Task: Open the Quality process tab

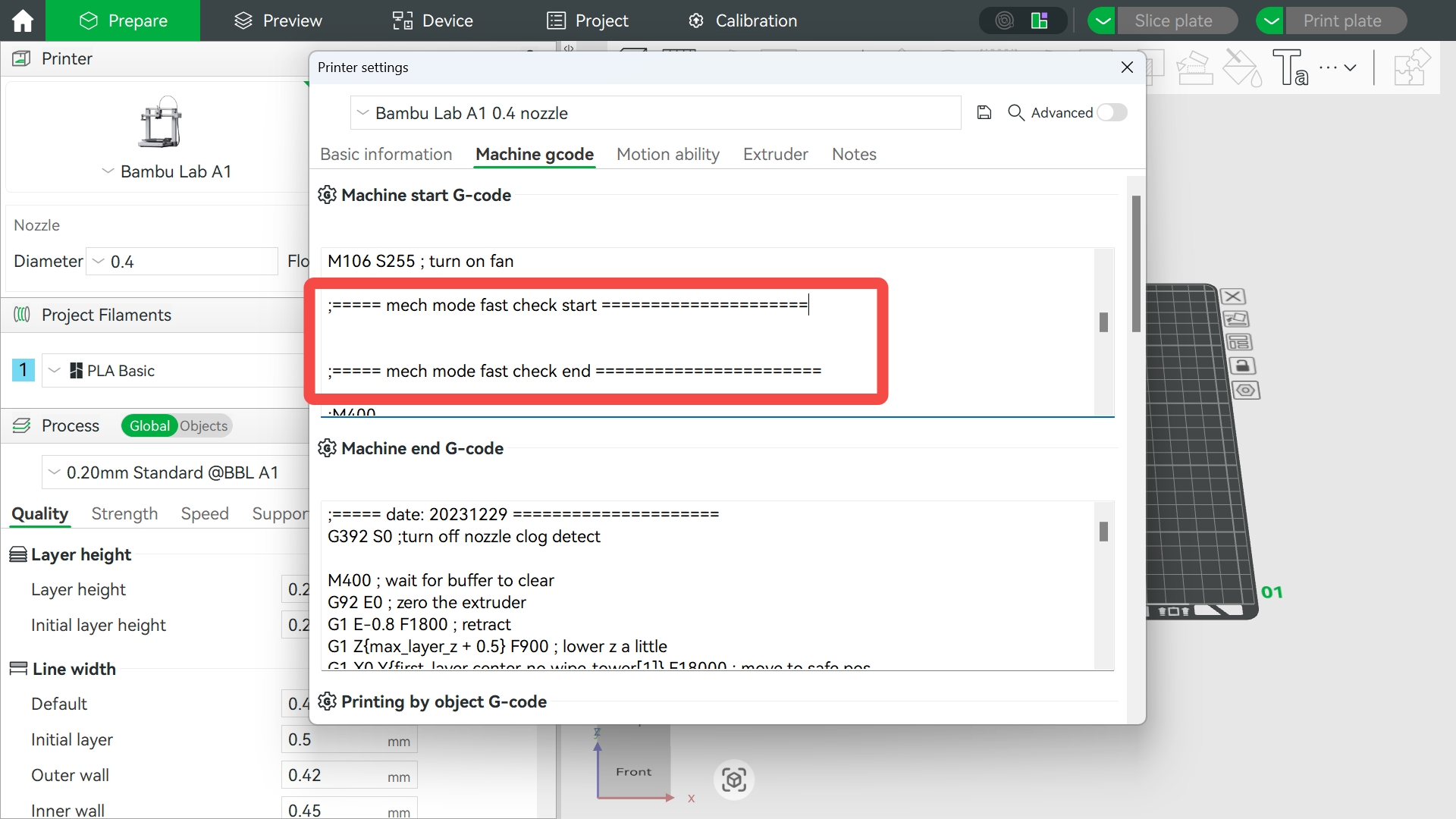Action: (40, 513)
